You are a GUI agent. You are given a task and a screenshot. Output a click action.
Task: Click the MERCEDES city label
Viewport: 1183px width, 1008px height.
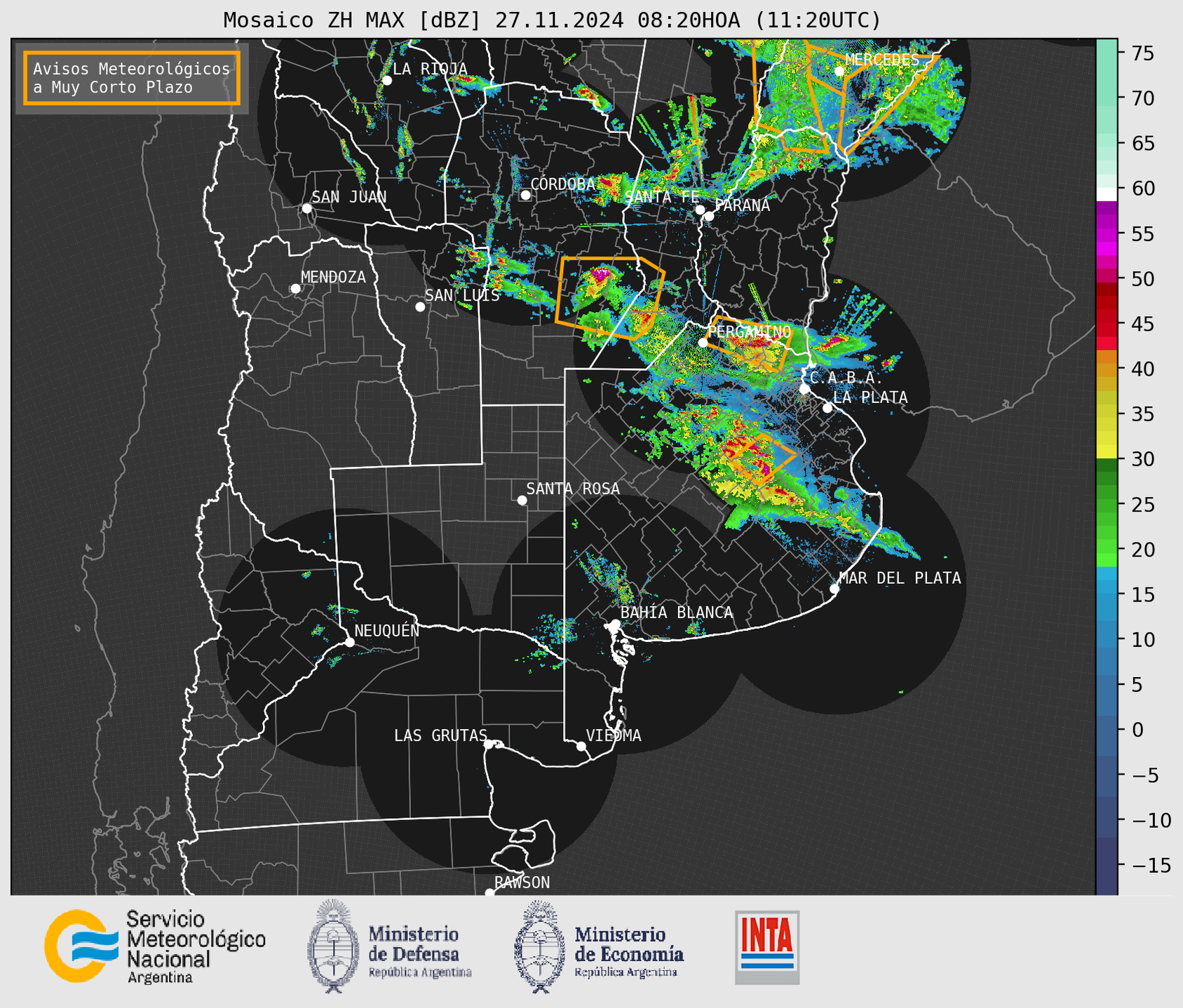coord(882,60)
